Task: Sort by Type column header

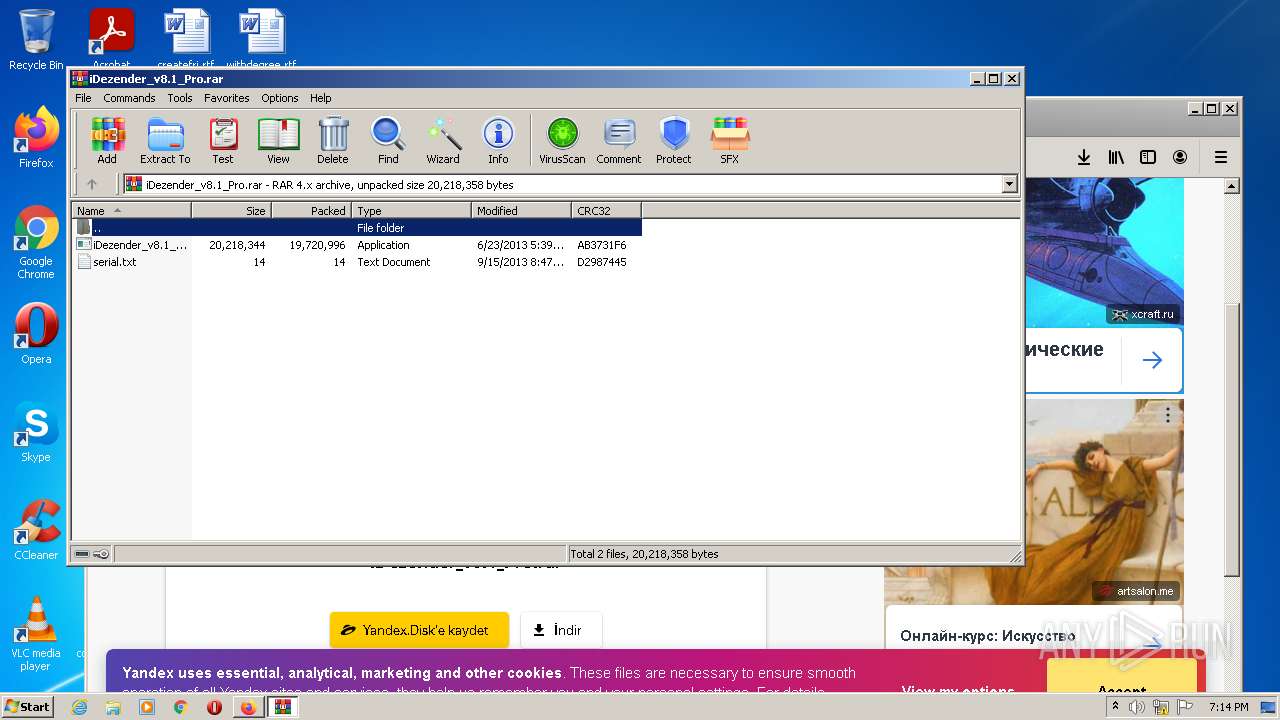Action: pyautogui.click(x=412, y=210)
